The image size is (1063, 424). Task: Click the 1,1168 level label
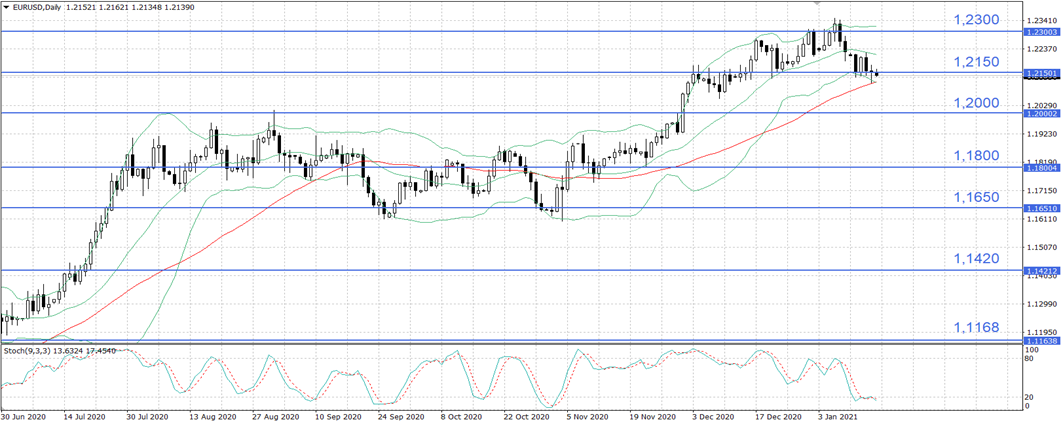point(976,328)
